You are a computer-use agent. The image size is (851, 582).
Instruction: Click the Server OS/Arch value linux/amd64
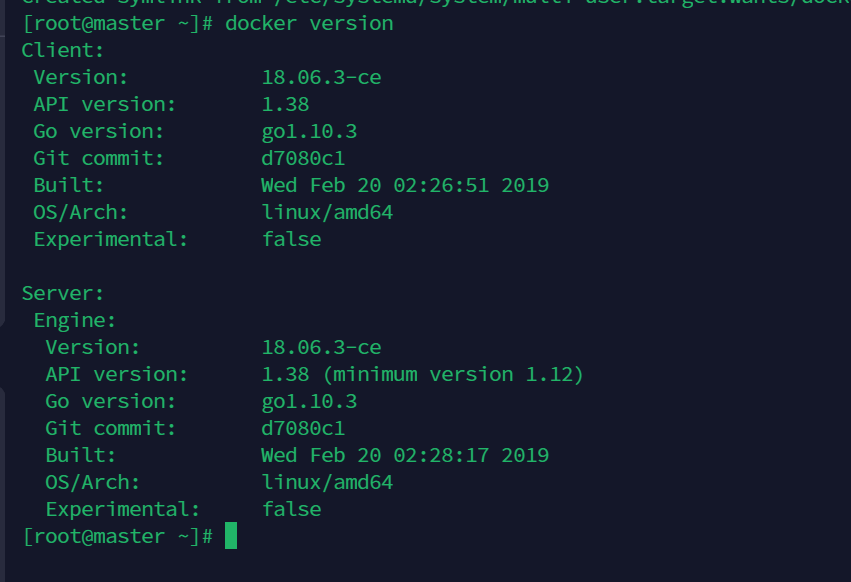click(x=327, y=482)
